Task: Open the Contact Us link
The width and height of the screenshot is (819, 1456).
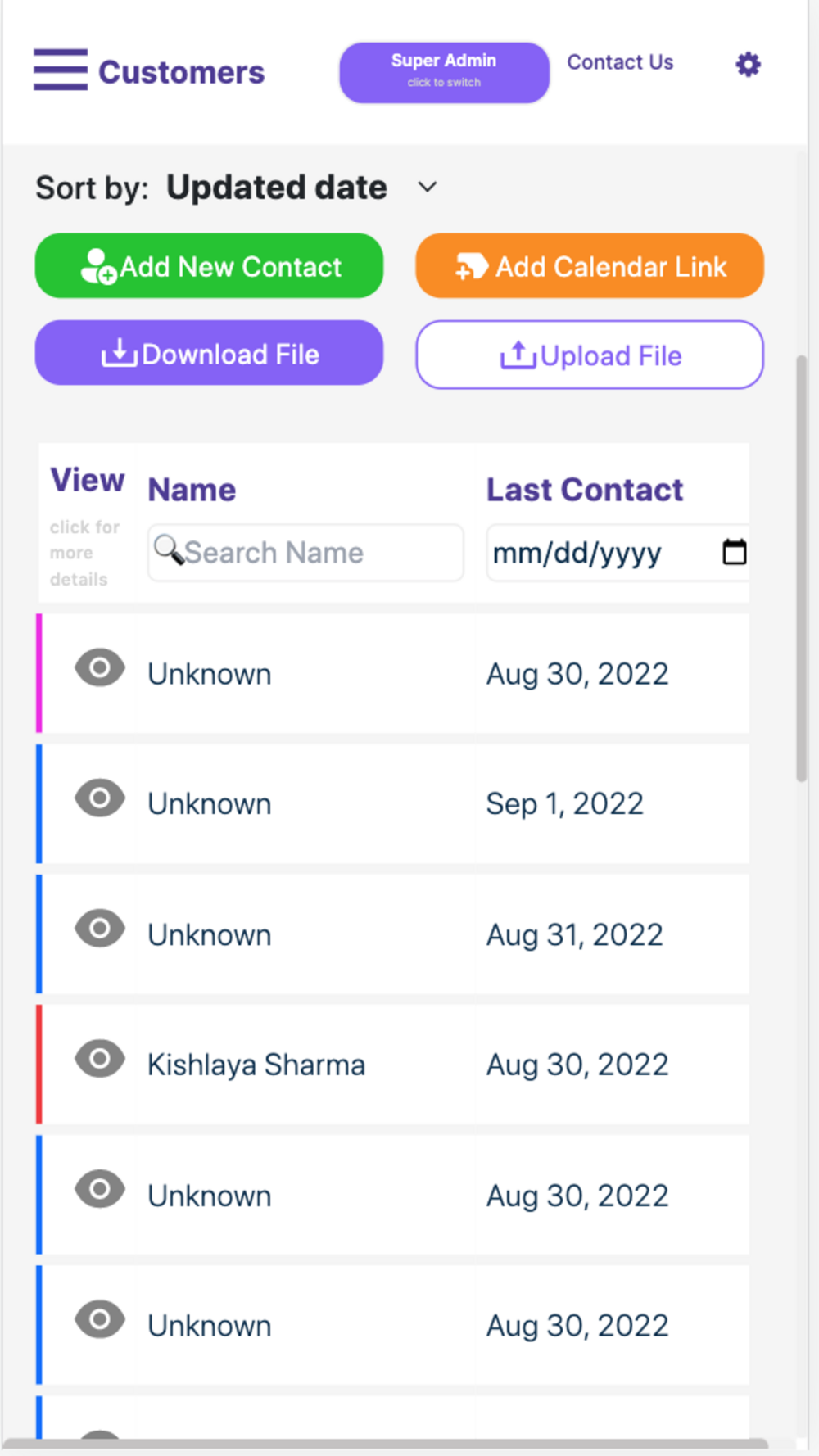Action: click(x=620, y=62)
